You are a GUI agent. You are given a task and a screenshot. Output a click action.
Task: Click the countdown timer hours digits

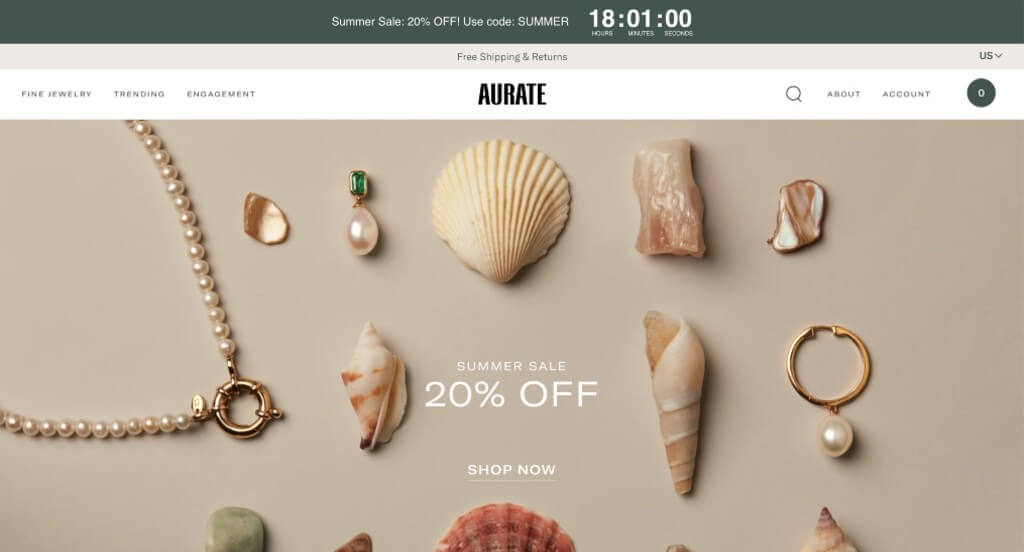(601, 19)
